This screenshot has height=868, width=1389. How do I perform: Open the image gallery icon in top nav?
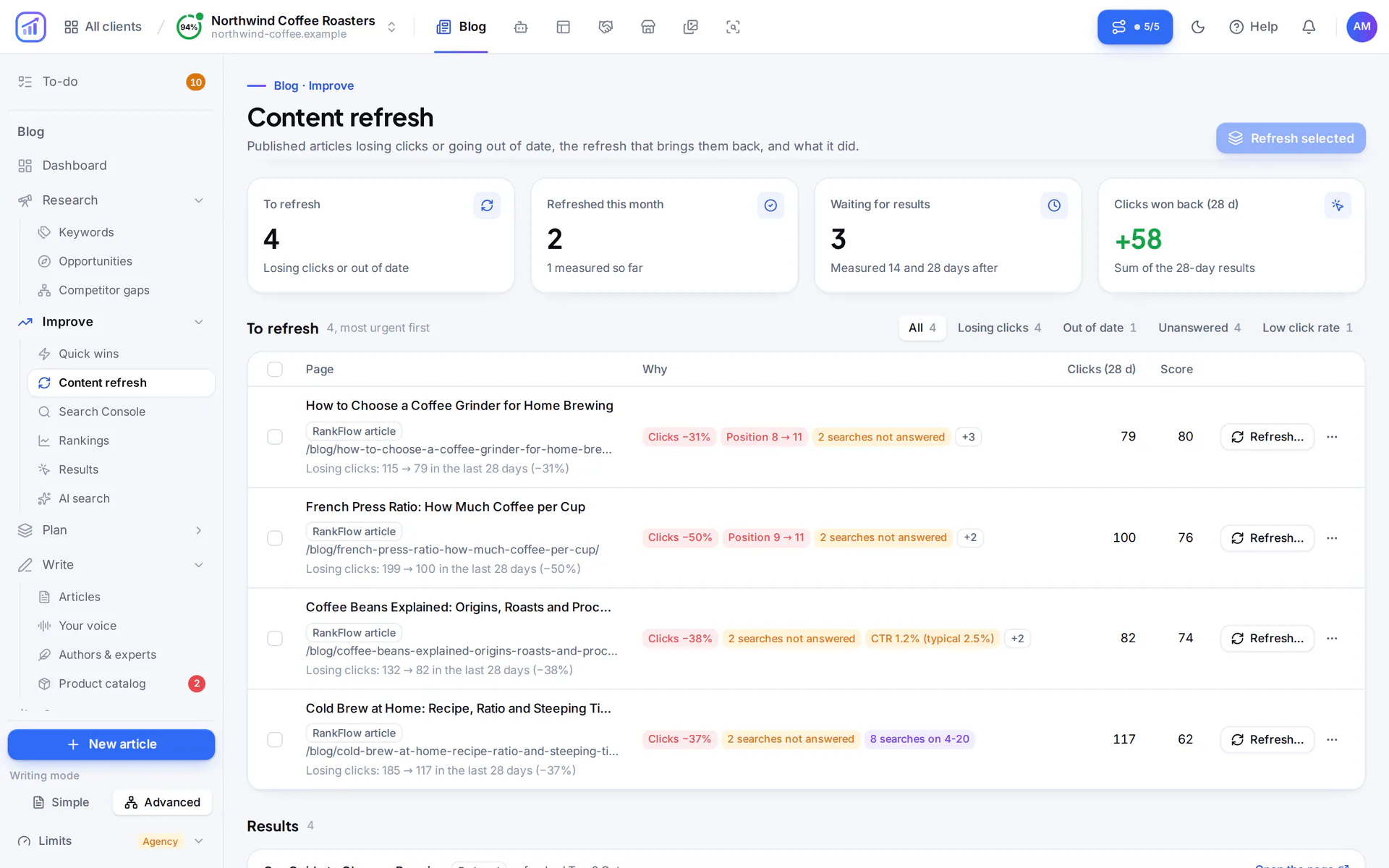691,27
